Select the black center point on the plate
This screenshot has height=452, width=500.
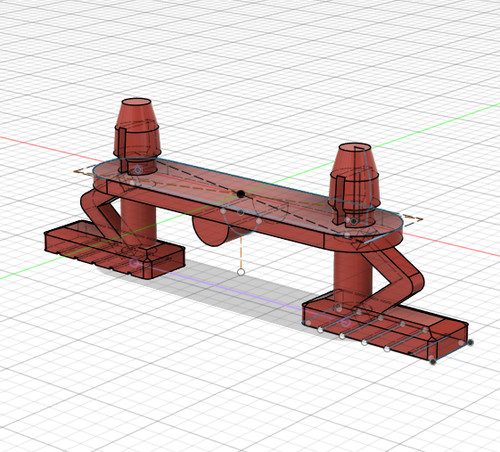[241, 194]
